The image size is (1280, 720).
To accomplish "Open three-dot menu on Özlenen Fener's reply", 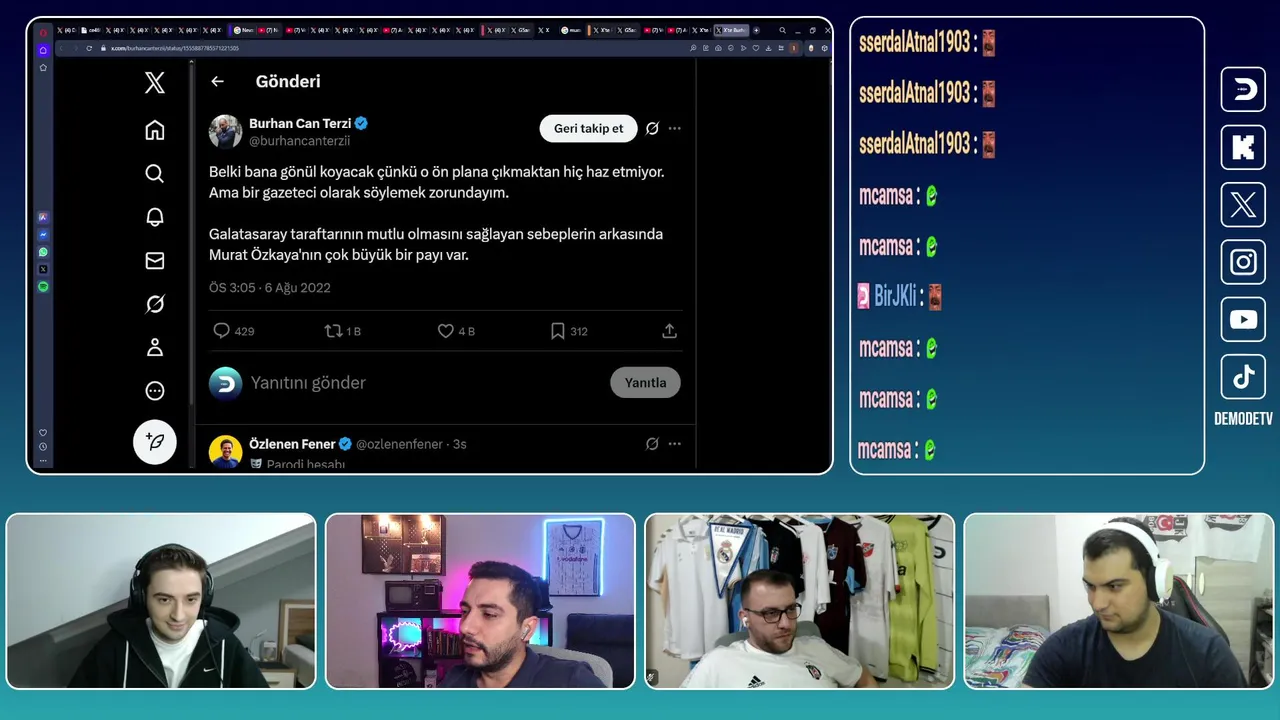I will (675, 444).
